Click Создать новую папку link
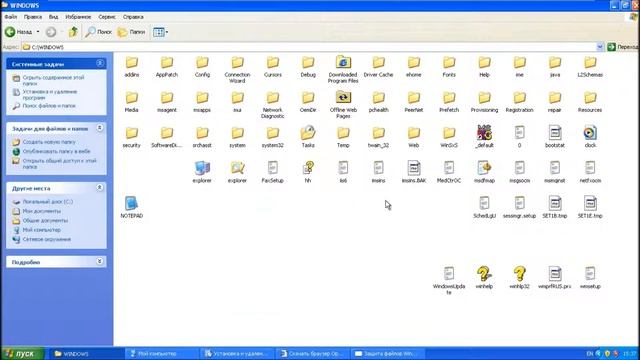 click(x=49, y=142)
